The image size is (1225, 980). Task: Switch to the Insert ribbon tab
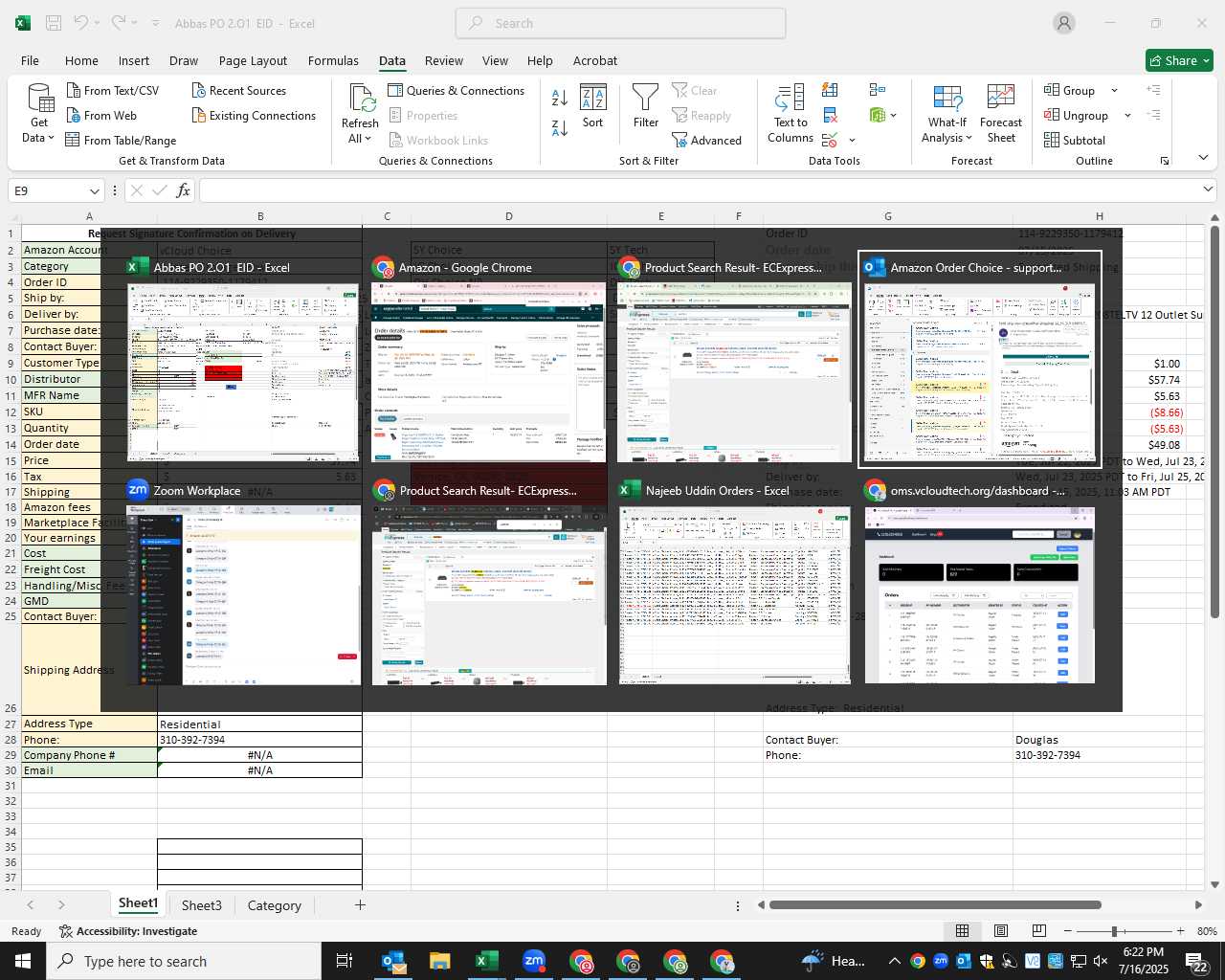pos(134,60)
